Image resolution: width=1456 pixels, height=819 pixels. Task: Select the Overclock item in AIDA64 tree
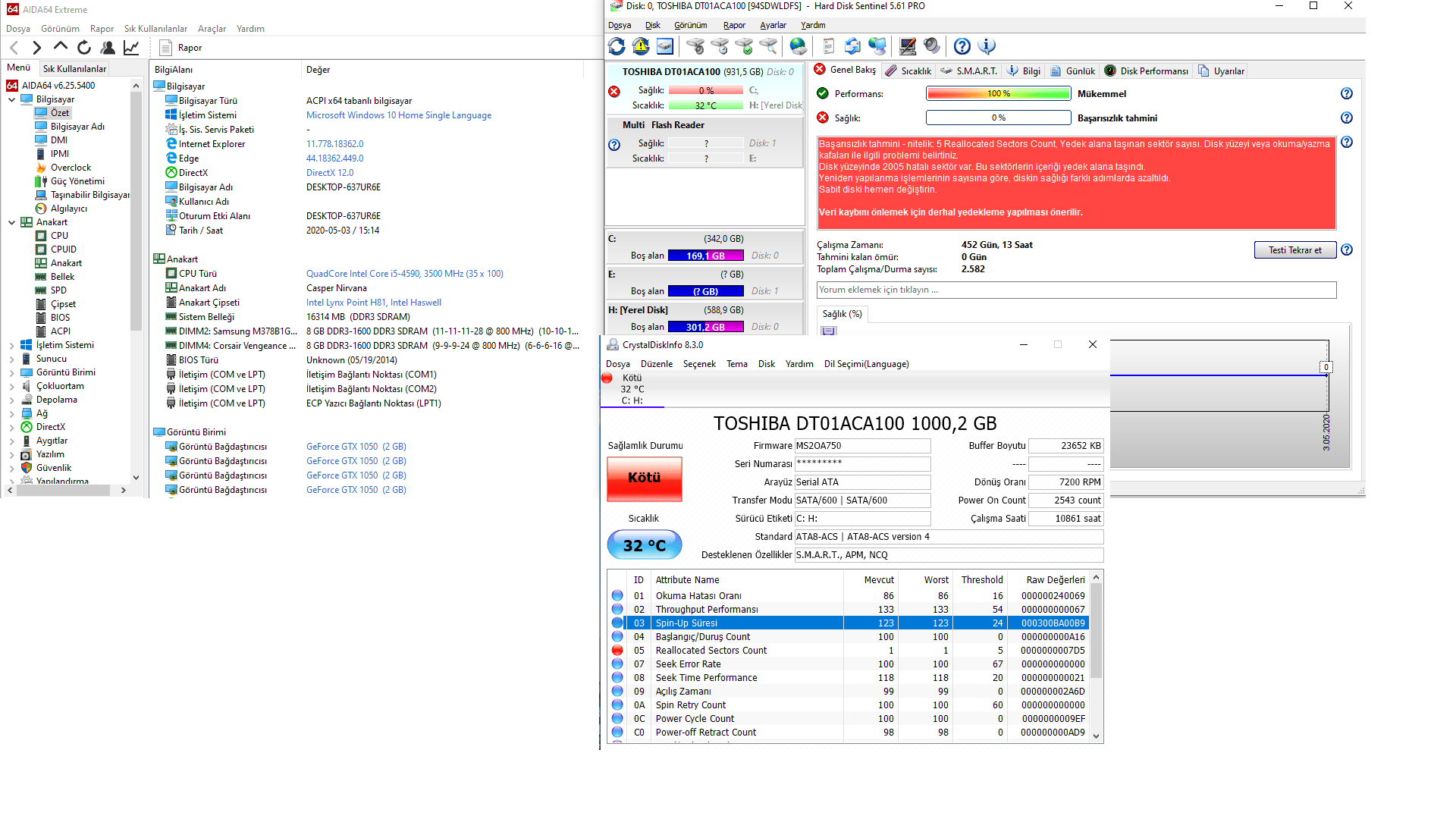pos(71,168)
